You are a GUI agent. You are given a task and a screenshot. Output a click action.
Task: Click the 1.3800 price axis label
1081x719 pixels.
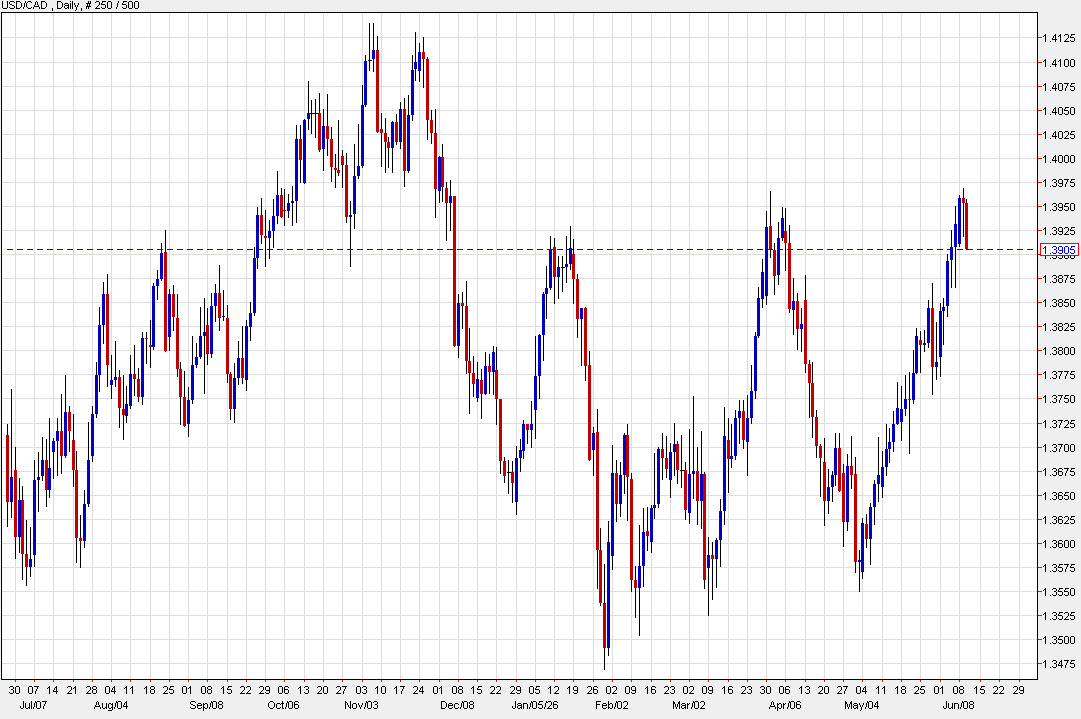tap(1058, 352)
